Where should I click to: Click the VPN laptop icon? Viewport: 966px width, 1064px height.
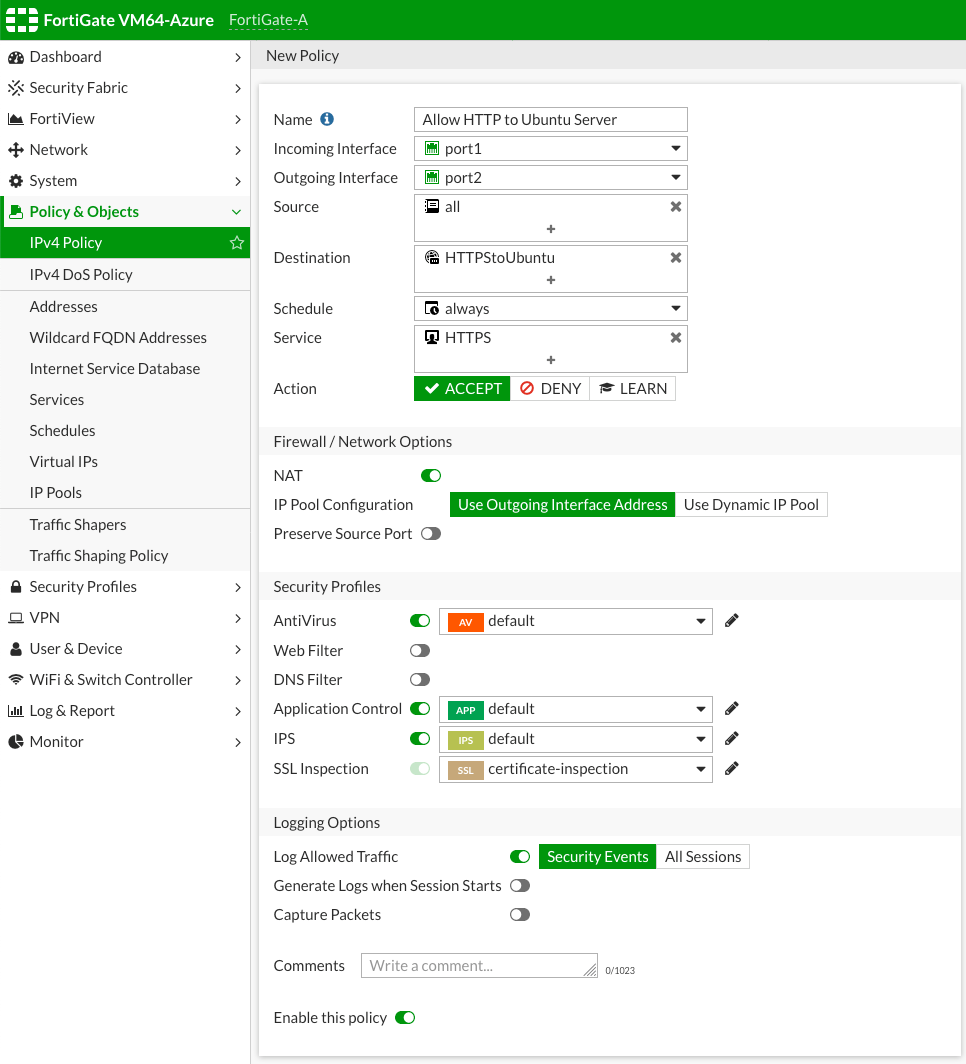[16, 618]
